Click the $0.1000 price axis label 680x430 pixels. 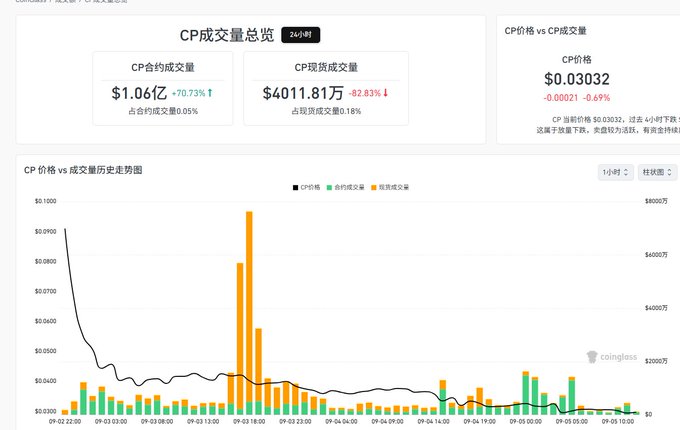(46, 201)
